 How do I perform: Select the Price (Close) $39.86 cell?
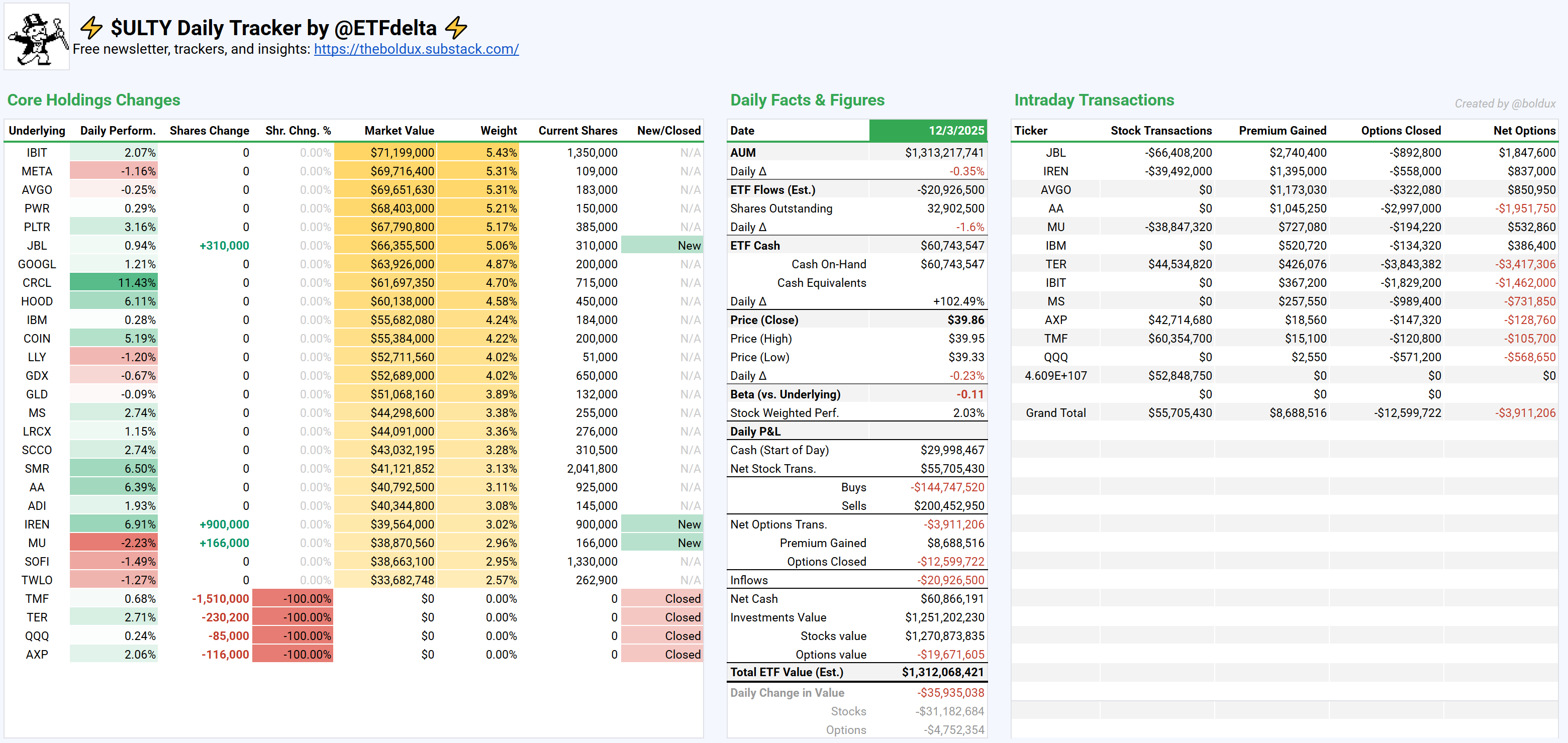tap(965, 320)
